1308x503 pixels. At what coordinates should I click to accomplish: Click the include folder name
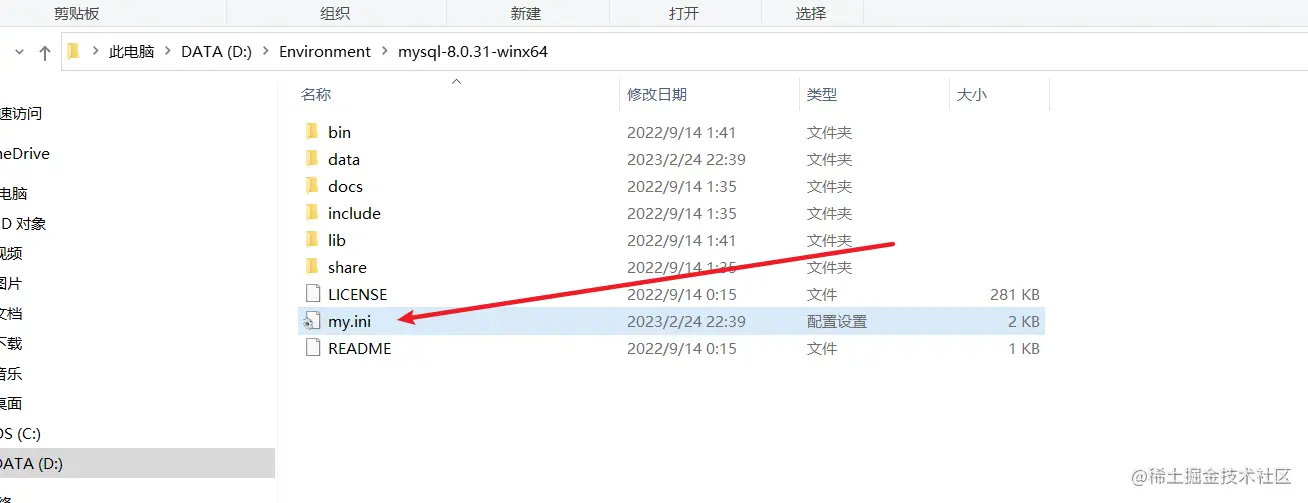click(354, 213)
